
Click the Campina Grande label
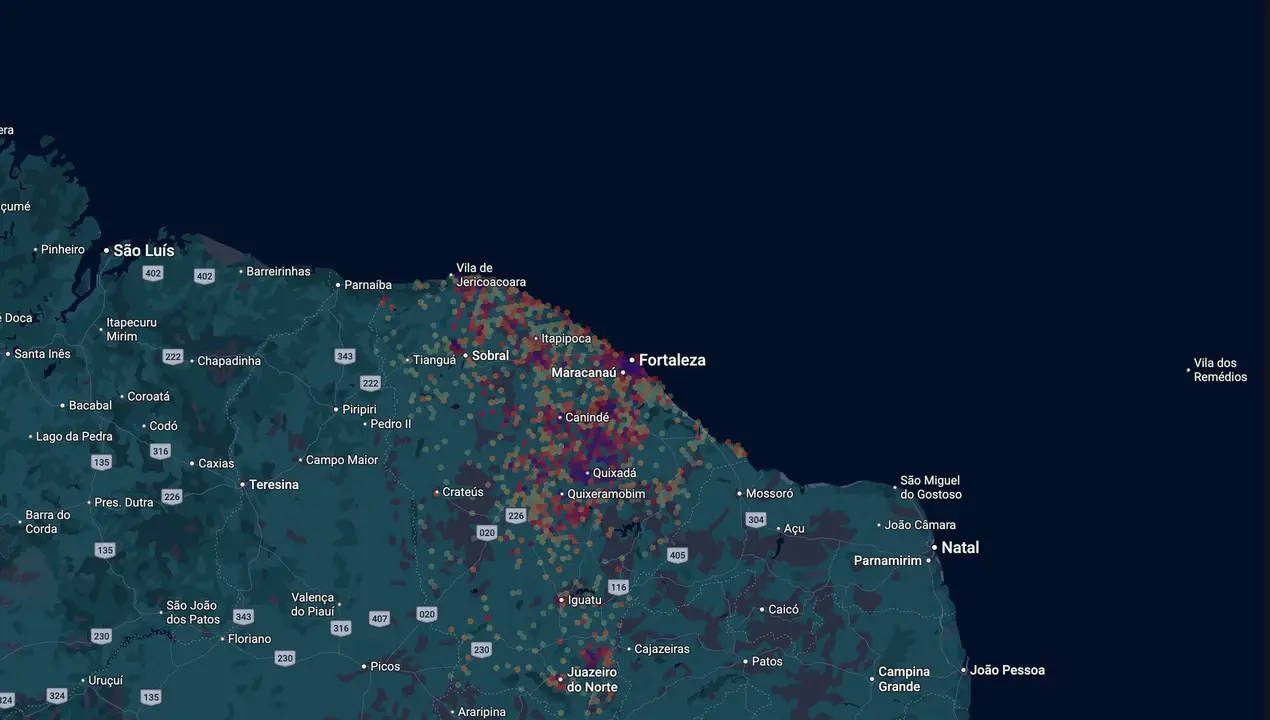click(x=904, y=679)
